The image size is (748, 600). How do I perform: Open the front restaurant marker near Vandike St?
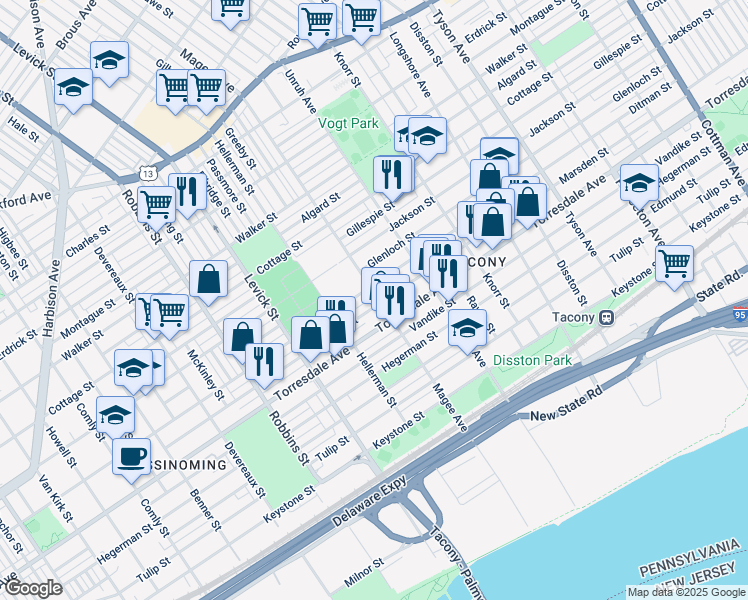(x=395, y=301)
